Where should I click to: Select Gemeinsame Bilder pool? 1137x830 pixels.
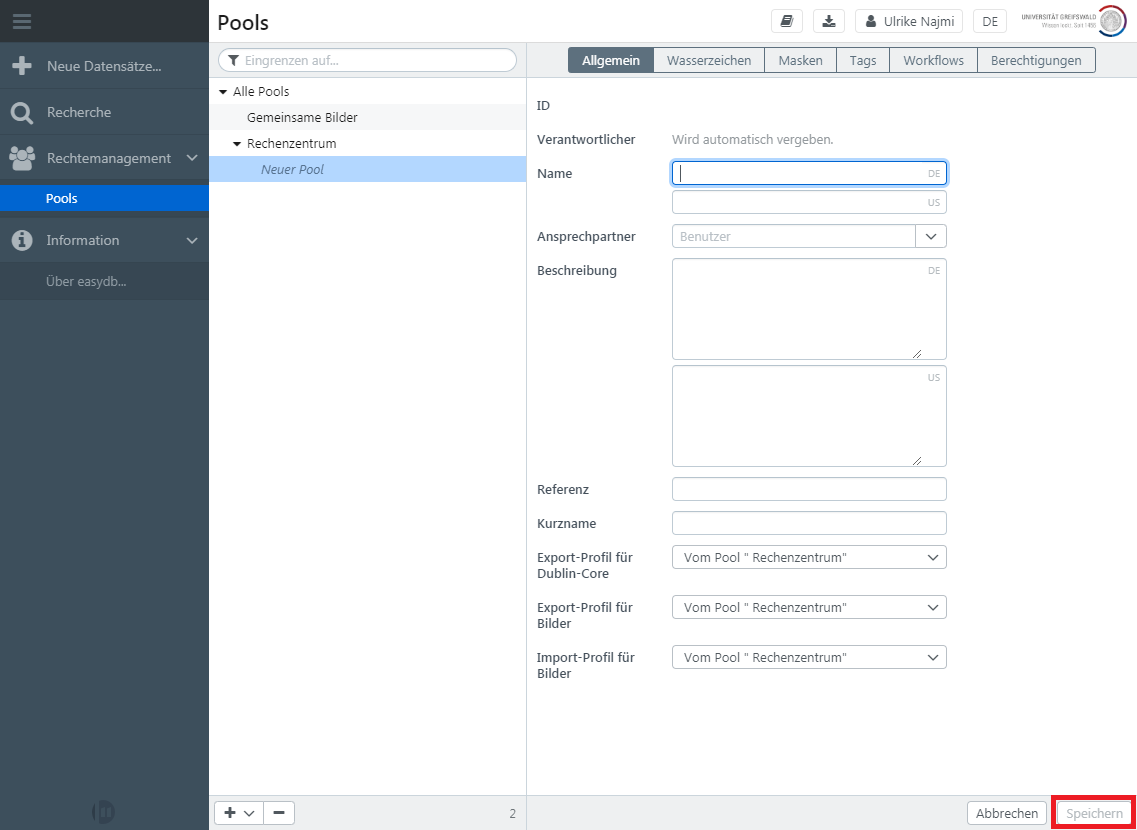[302, 117]
